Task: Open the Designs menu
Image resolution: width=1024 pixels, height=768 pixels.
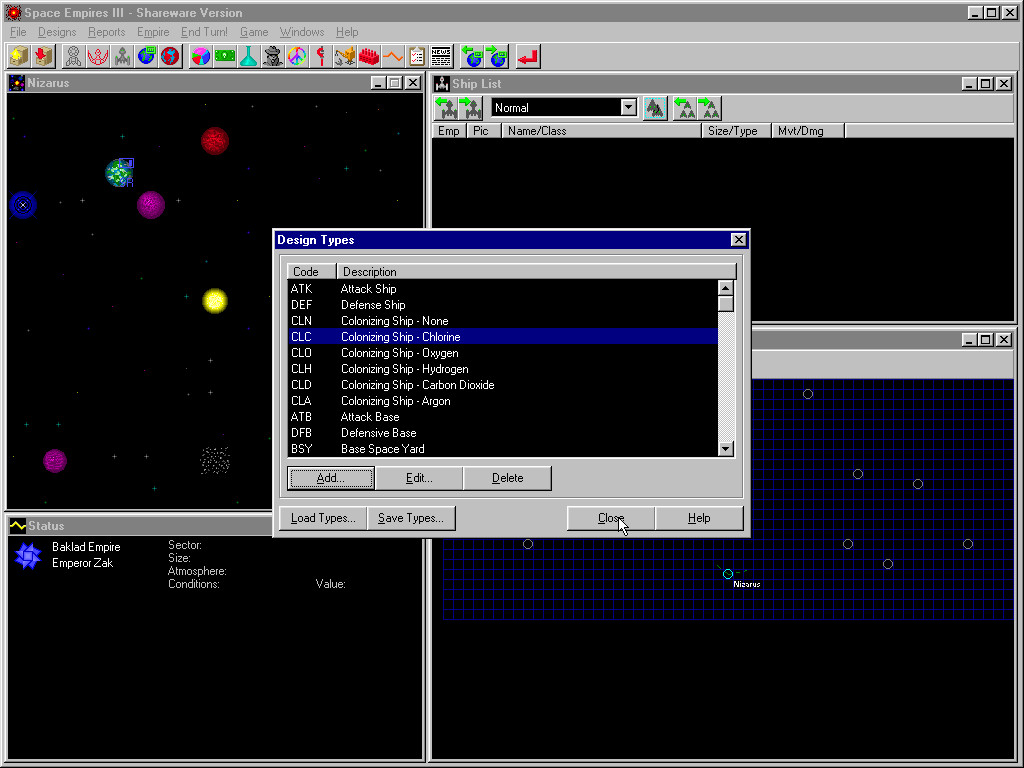Action: (57, 32)
